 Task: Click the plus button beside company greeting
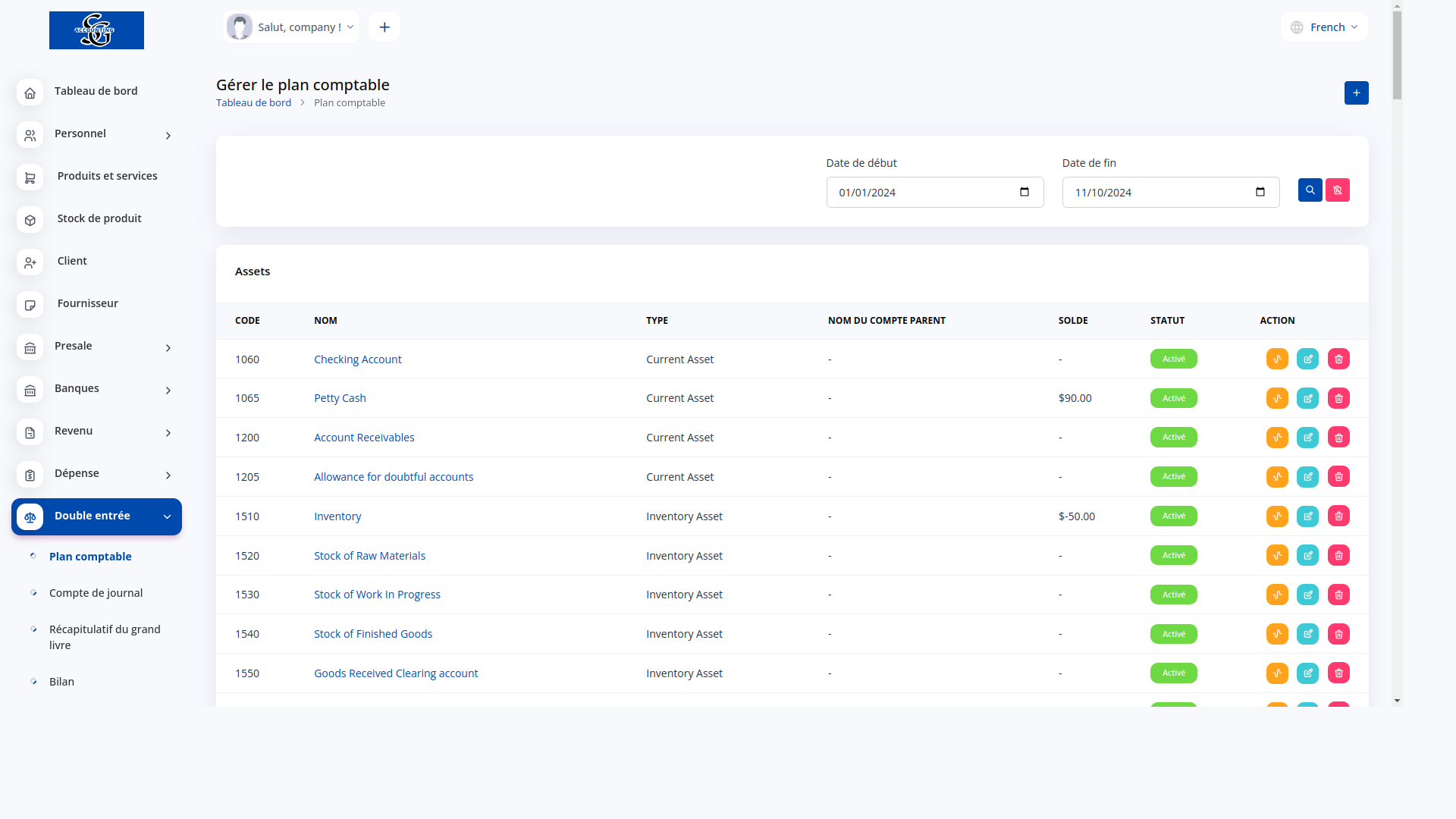tap(384, 27)
